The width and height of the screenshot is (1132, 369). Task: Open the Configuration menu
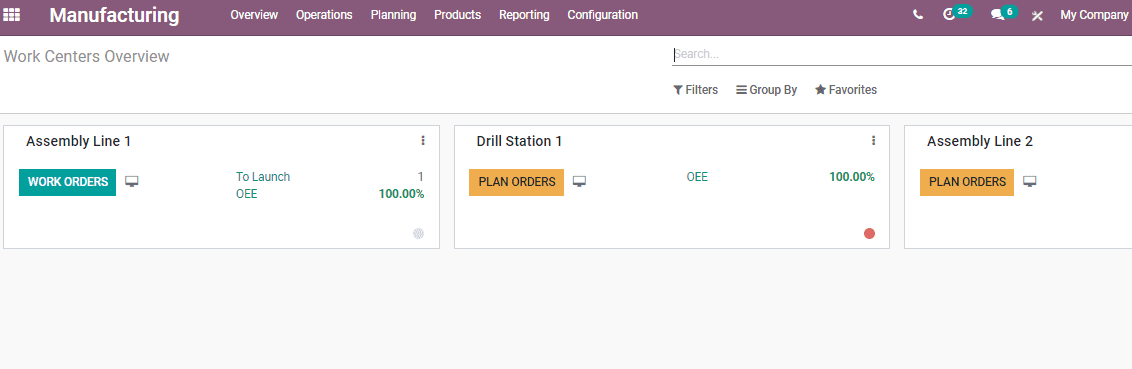click(603, 14)
